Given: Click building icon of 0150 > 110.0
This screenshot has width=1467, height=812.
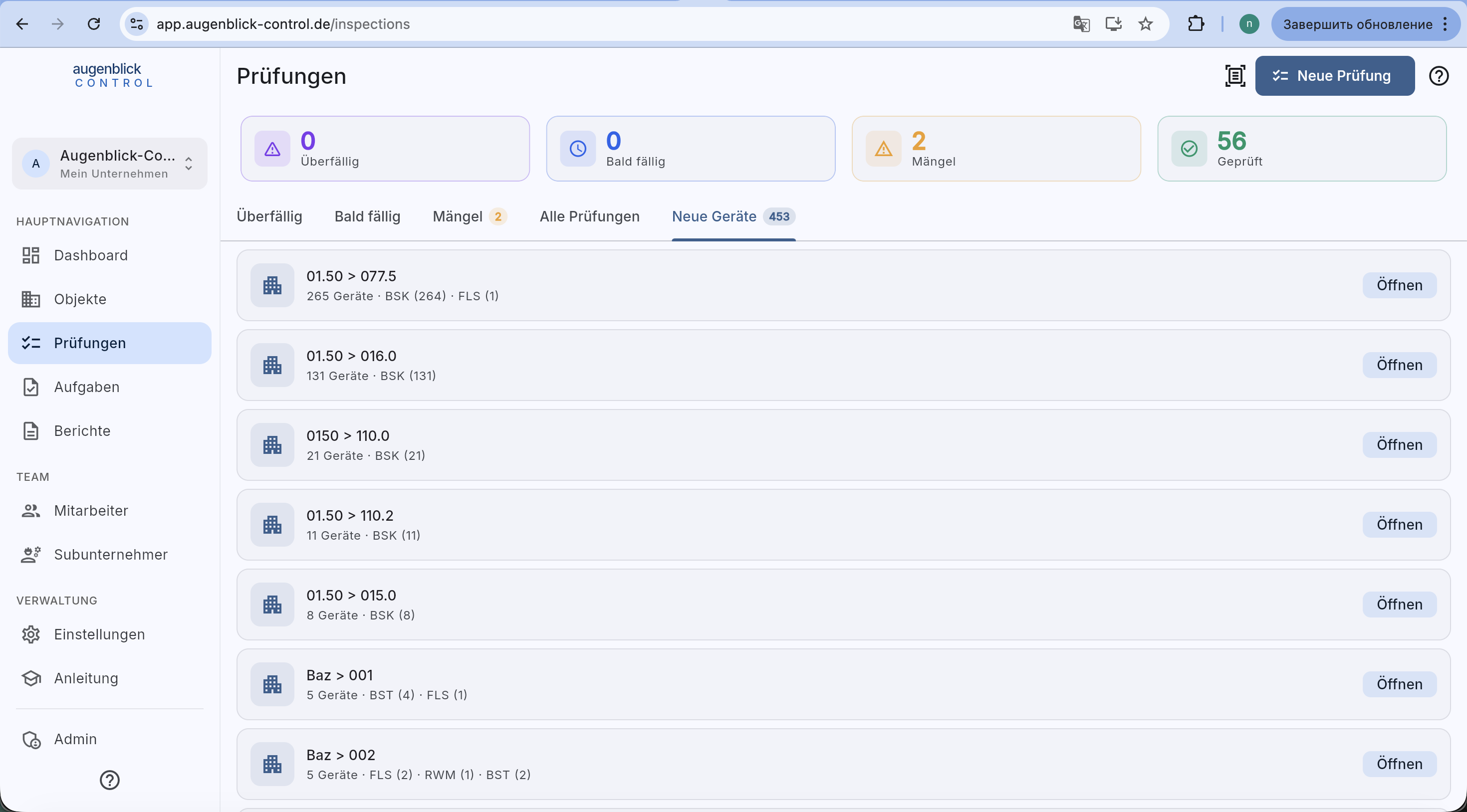Looking at the screenshot, I should point(272,444).
